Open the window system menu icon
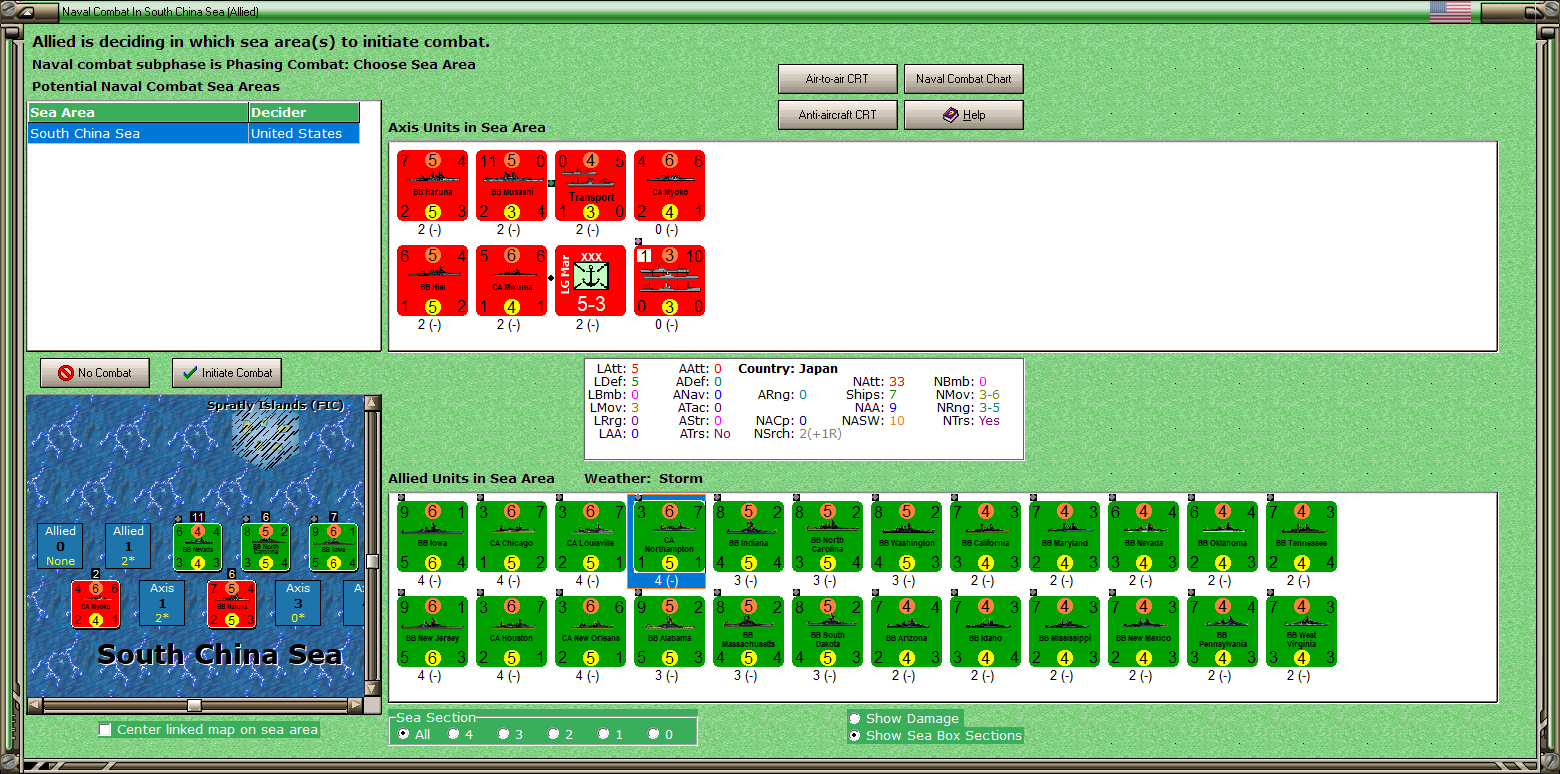This screenshot has height=774, width=1560. [x=26, y=13]
